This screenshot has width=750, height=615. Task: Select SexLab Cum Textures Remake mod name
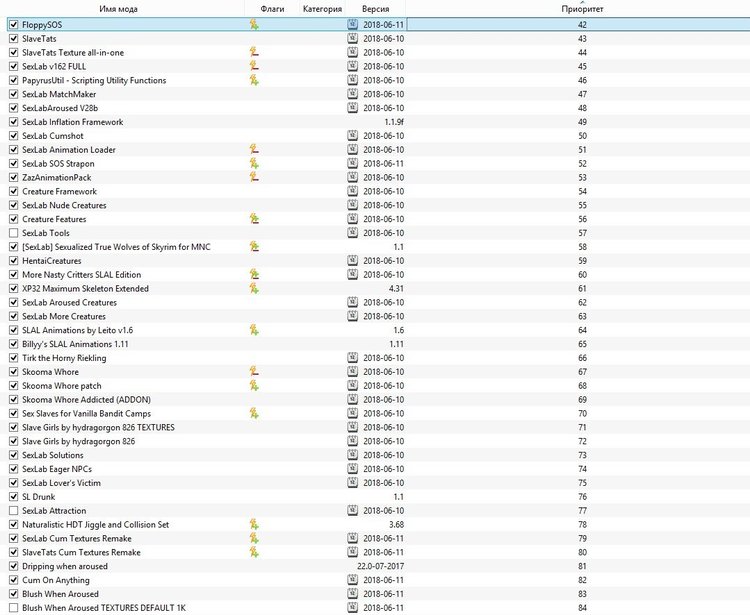pos(77,538)
